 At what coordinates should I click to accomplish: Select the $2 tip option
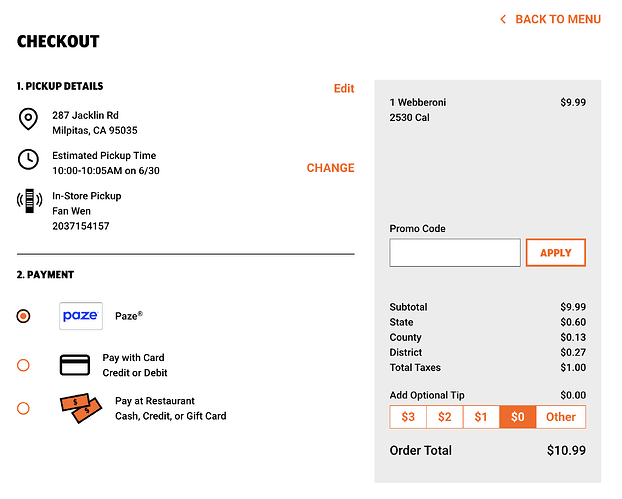445,417
